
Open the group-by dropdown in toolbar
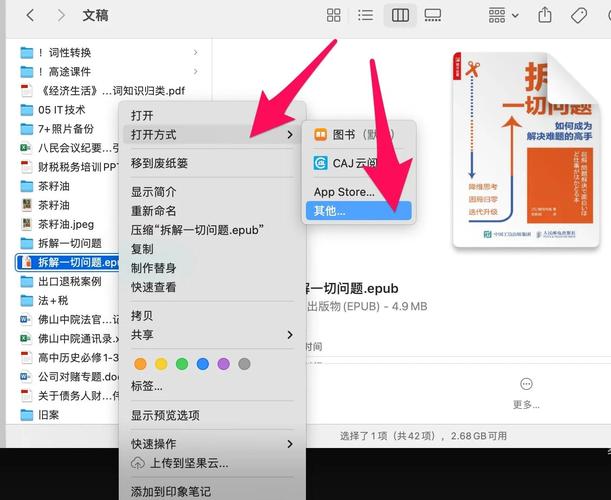click(x=502, y=15)
